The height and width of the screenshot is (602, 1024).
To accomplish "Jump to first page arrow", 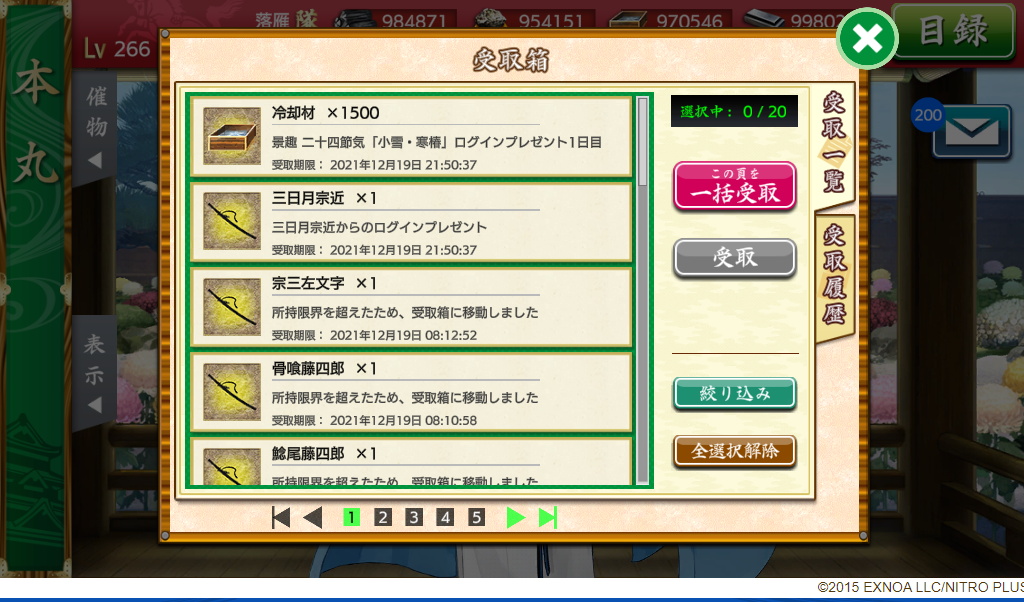I will pyautogui.click(x=281, y=518).
